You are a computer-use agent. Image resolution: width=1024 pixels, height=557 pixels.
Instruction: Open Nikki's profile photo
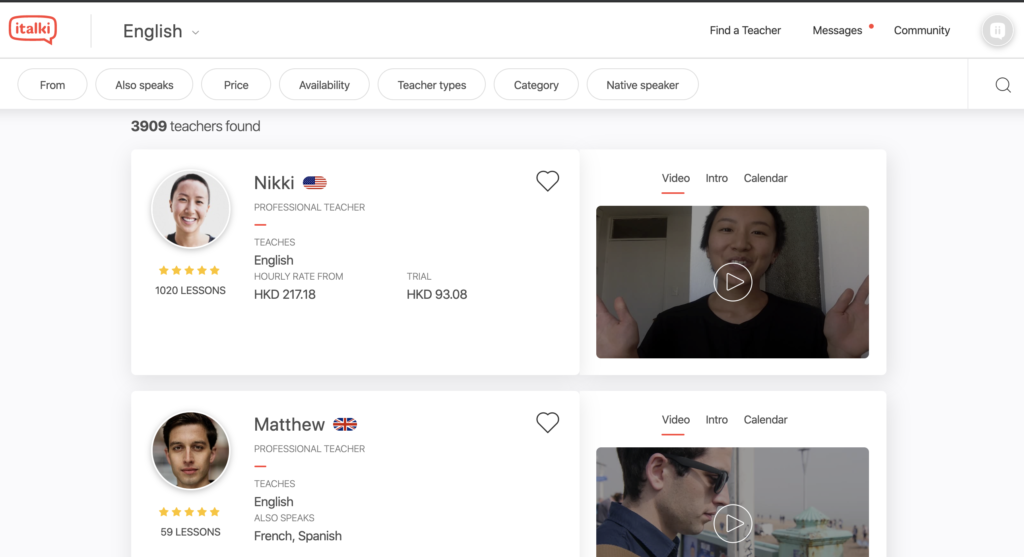click(x=191, y=210)
